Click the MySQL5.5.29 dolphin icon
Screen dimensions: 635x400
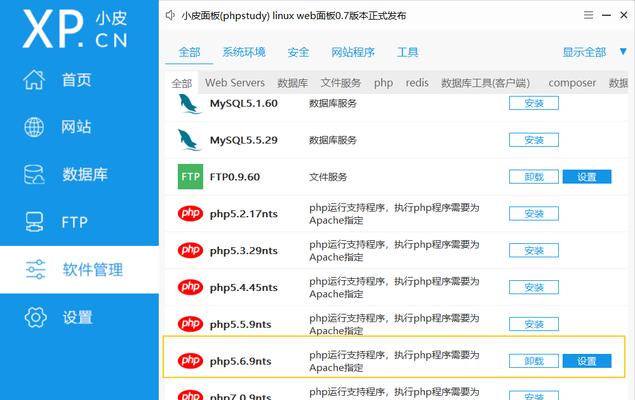(189, 140)
